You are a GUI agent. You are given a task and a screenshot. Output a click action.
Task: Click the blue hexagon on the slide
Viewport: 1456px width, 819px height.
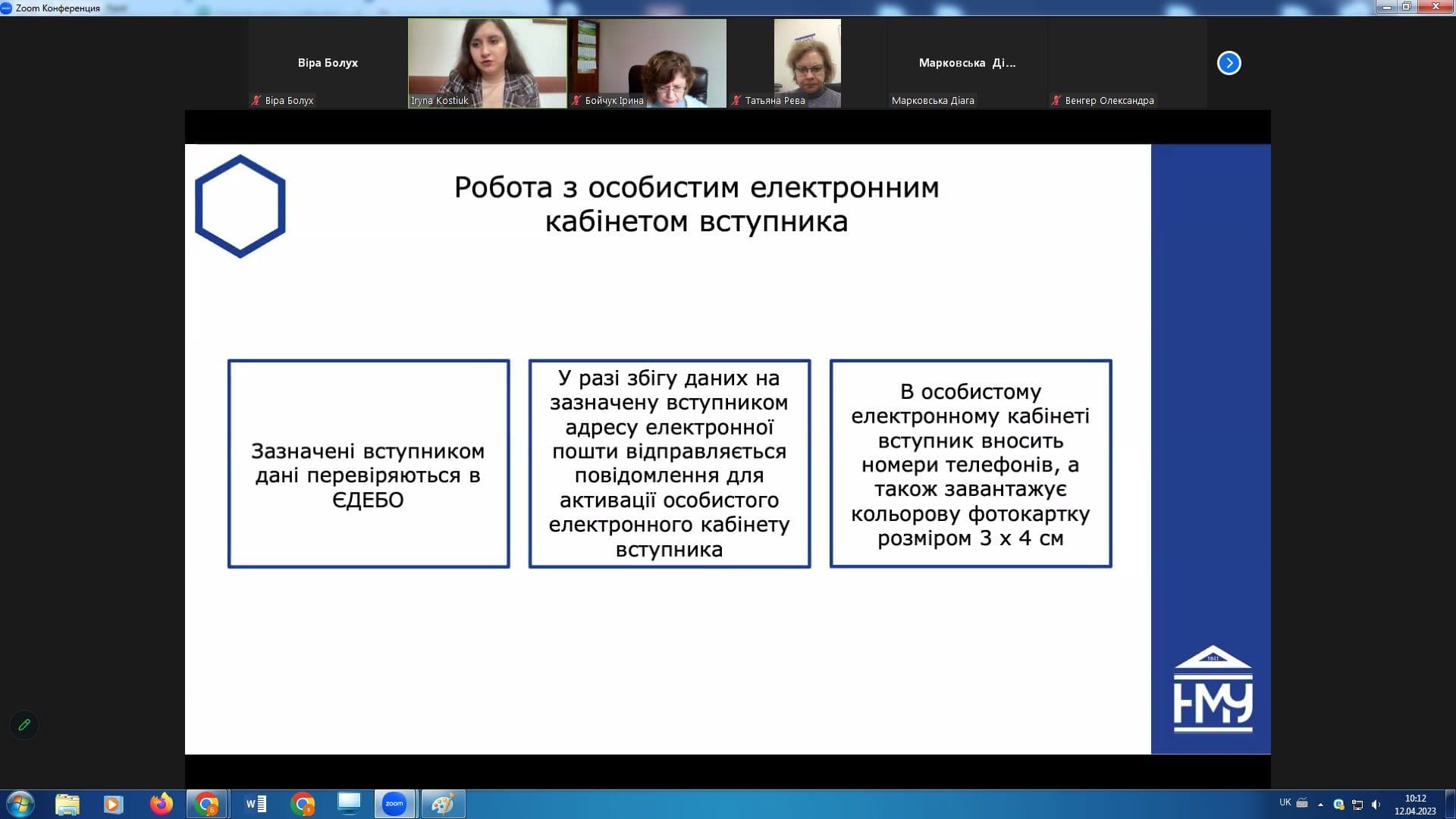240,206
